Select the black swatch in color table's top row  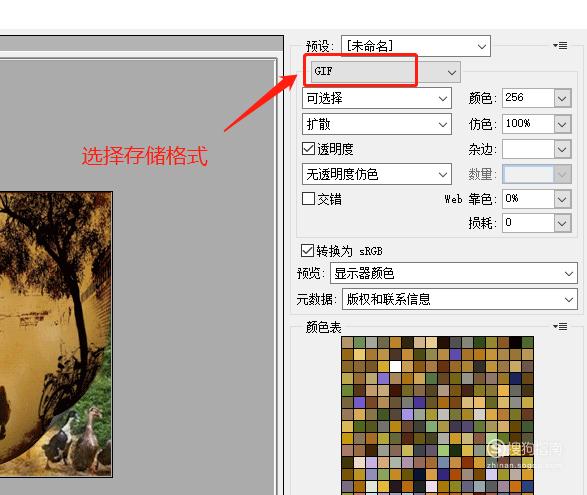[x=515, y=342]
